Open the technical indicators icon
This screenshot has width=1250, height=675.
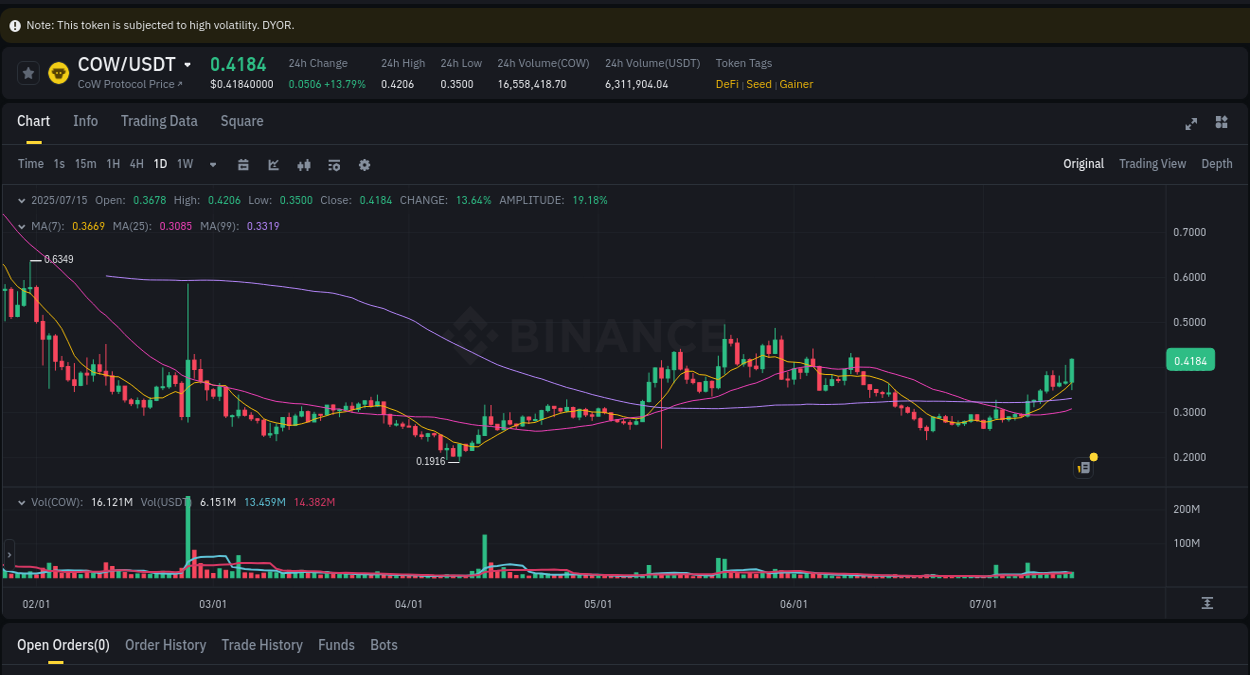pos(333,164)
